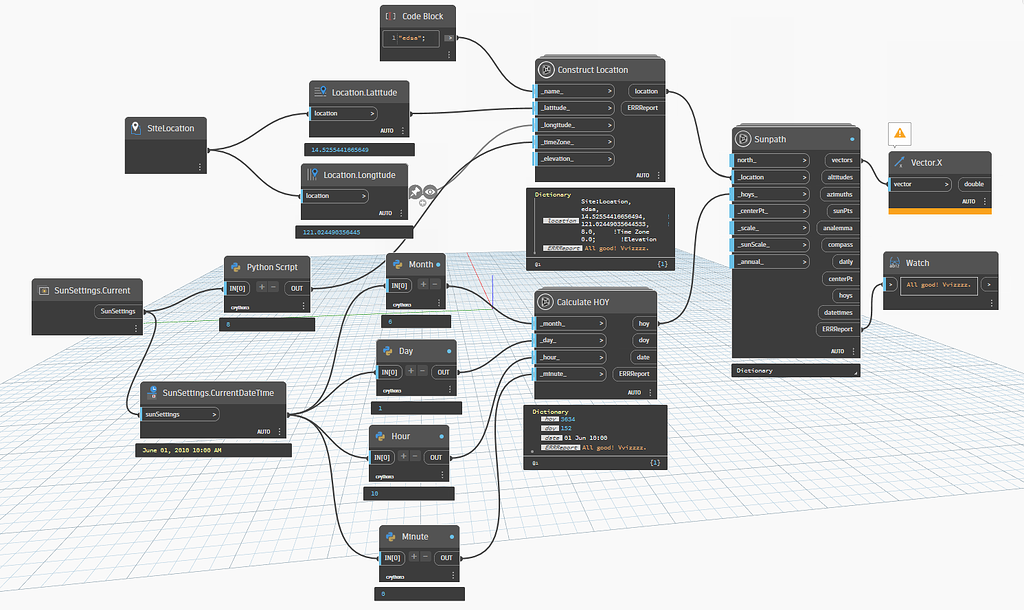Click the location output port on Construct Location
The image size is (1024, 610).
[646, 91]
